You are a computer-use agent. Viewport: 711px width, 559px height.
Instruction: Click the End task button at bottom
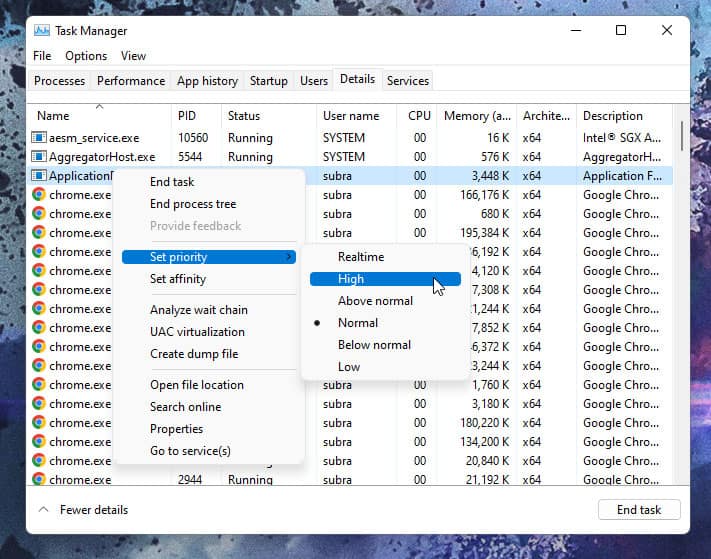click(638, 510)
